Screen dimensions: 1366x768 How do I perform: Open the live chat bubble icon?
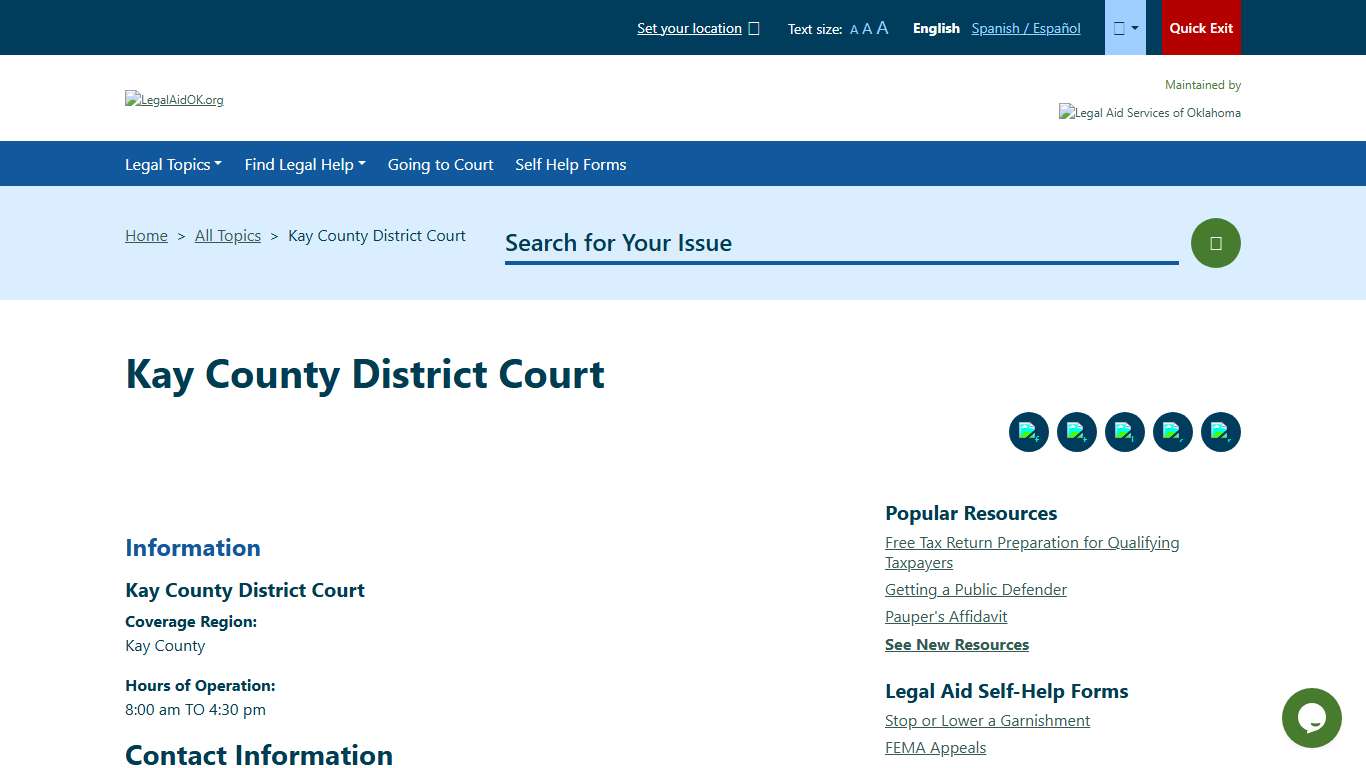point(1311,717)
